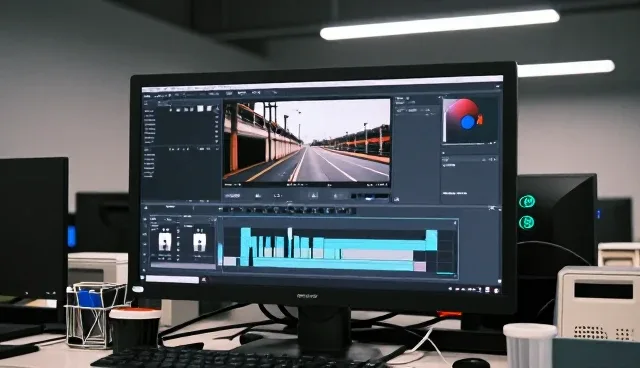Select the blue circular handle on the color wheel

468,122
